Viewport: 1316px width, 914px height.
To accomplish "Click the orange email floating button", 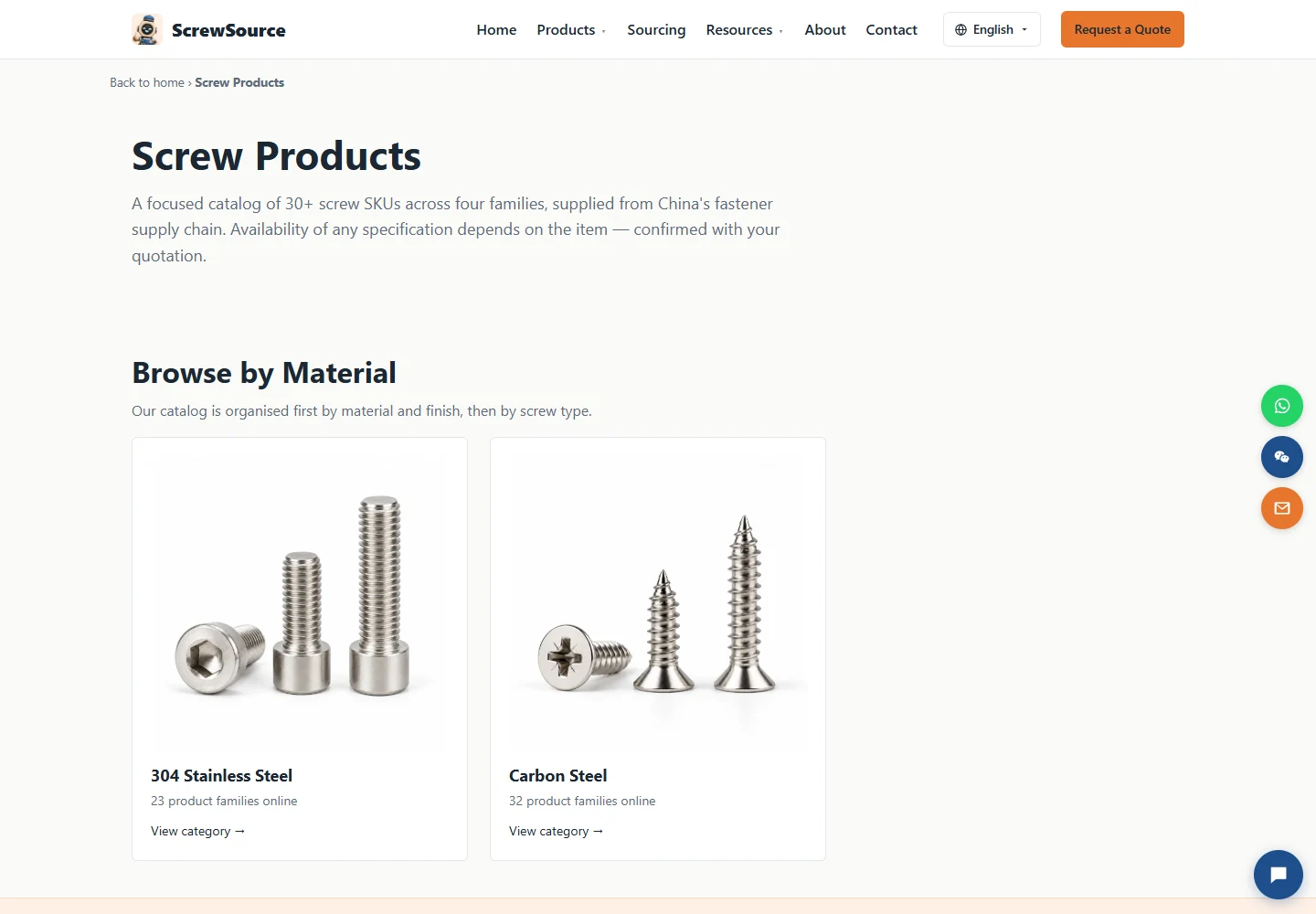I will tap(1282, 508).
